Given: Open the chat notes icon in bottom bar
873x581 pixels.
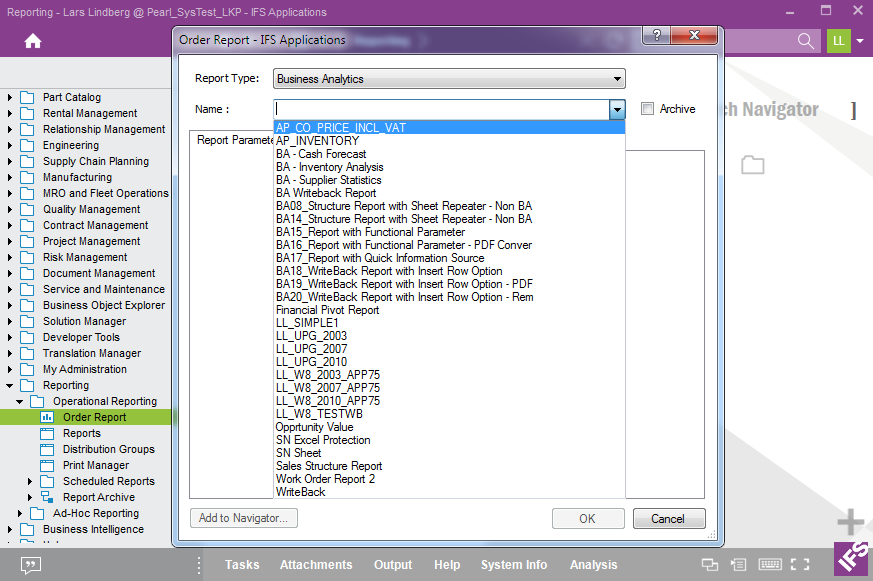Looking at the screenshot, I should 30,565.
